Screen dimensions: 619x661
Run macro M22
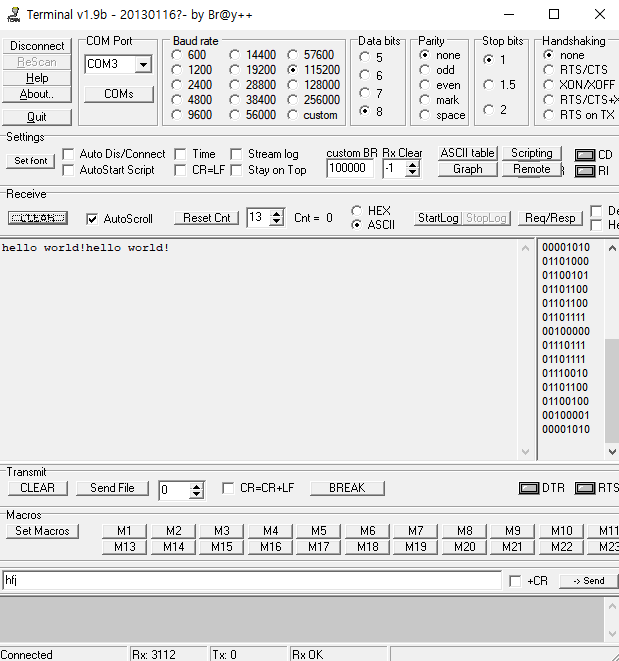(x=562, y=547)
